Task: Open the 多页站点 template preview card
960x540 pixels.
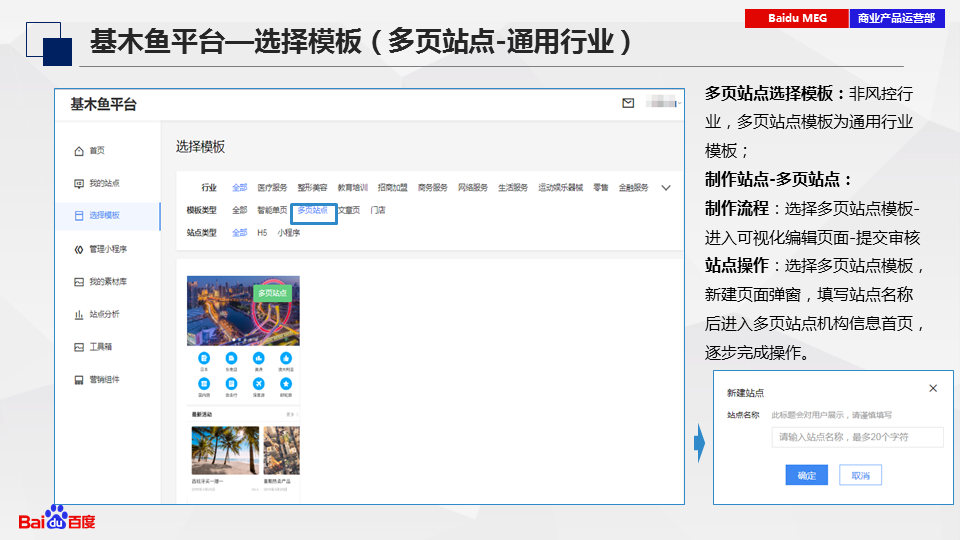Action: tap(243, 389)
